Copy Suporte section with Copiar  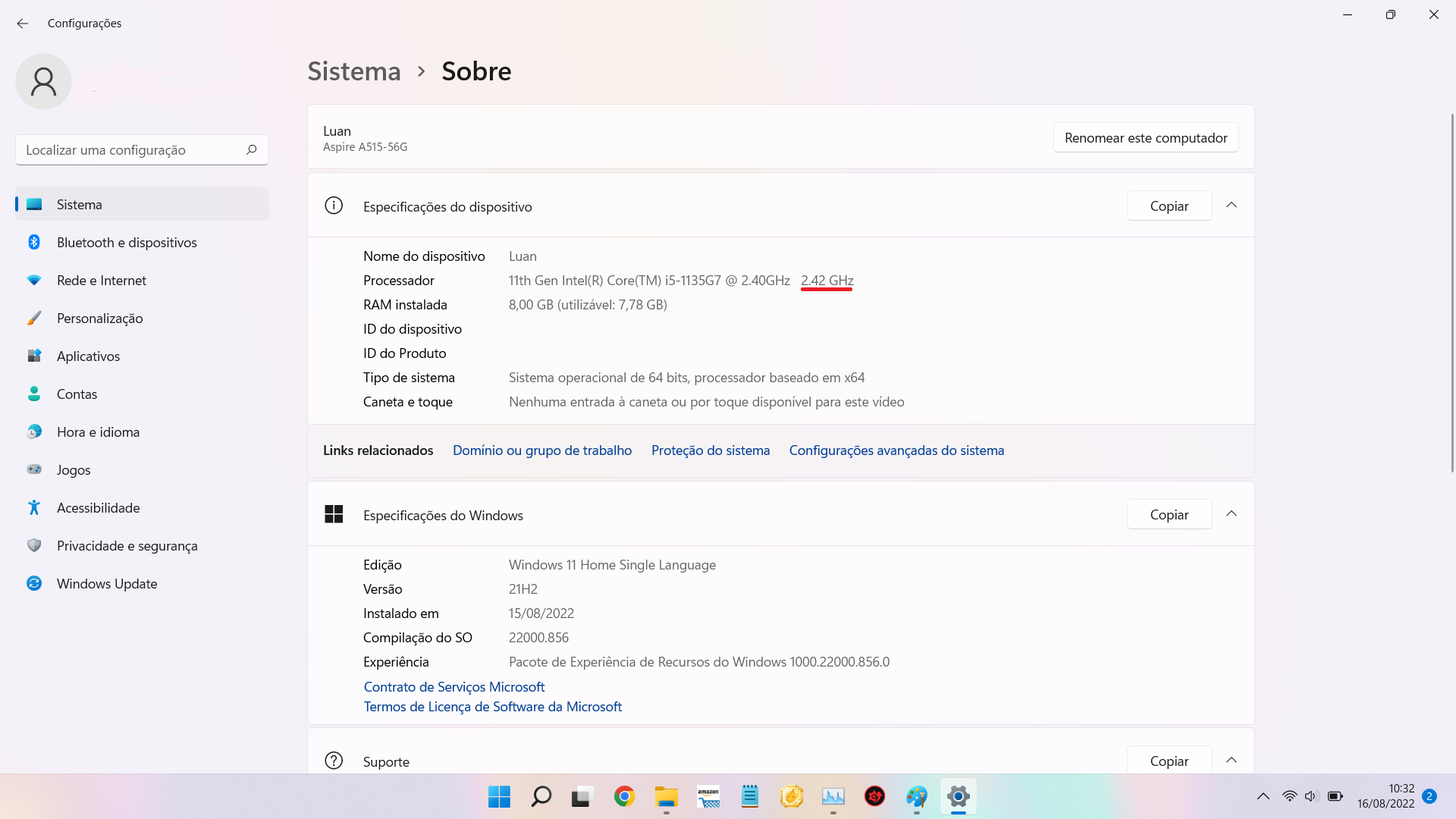1169,761
